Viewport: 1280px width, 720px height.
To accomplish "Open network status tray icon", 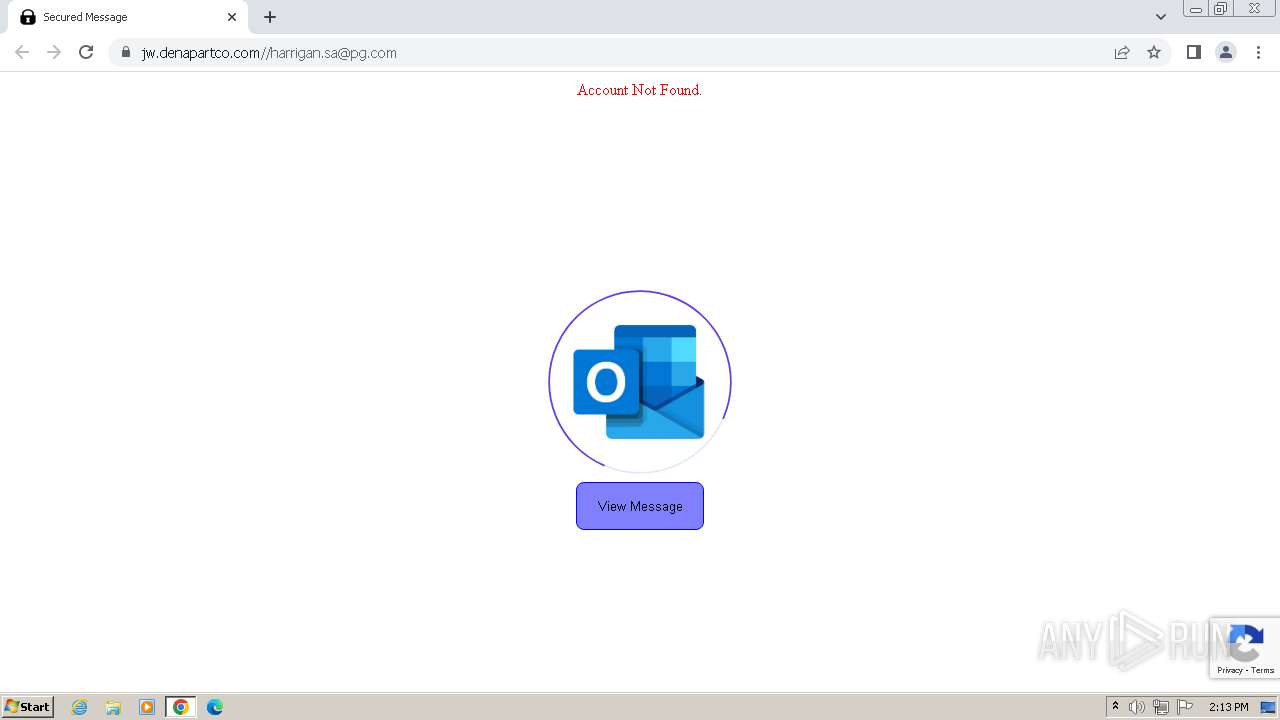I will coord(1161,707).
